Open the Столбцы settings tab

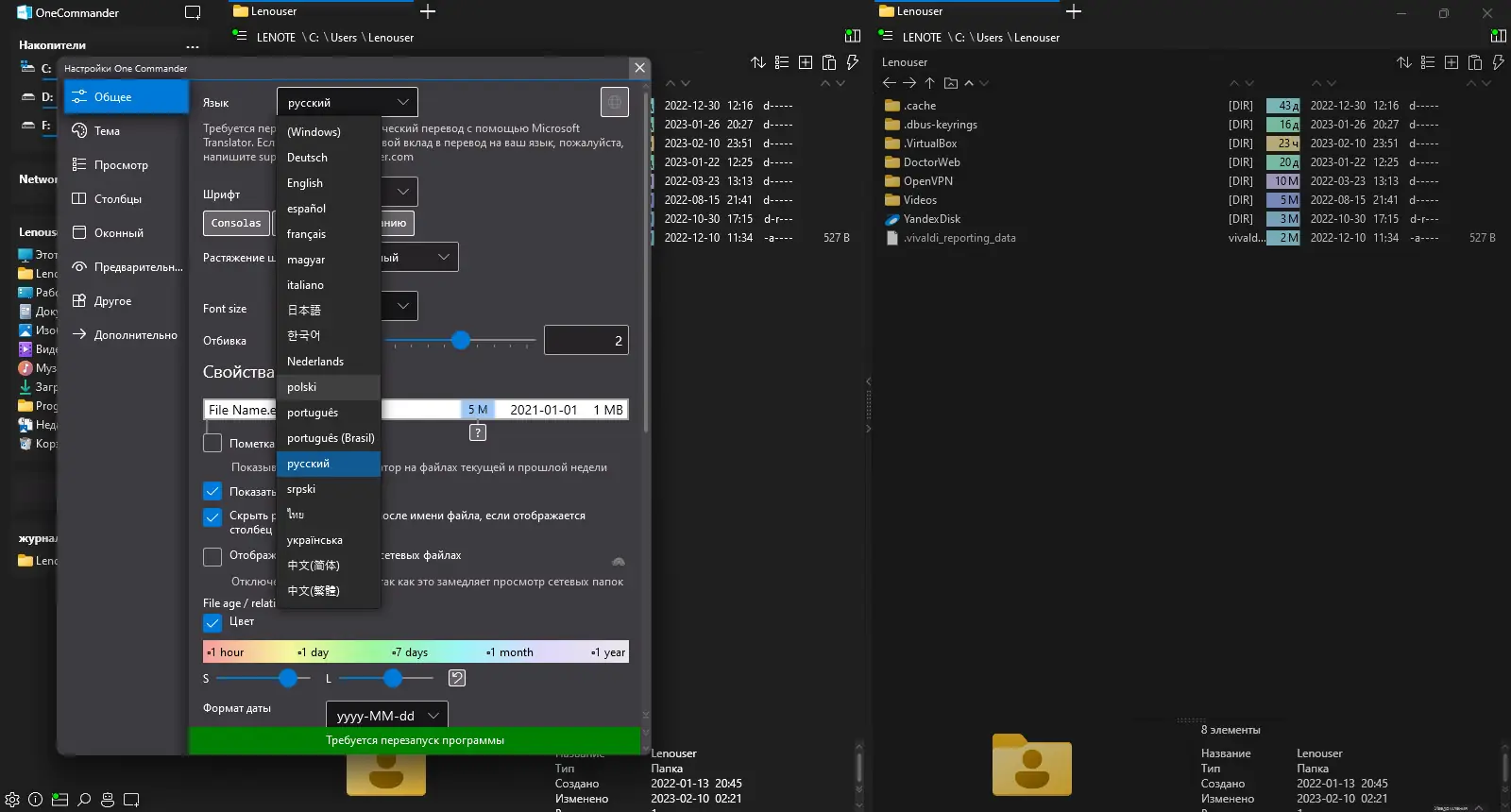pyautogui.click(x=127, y=199)
